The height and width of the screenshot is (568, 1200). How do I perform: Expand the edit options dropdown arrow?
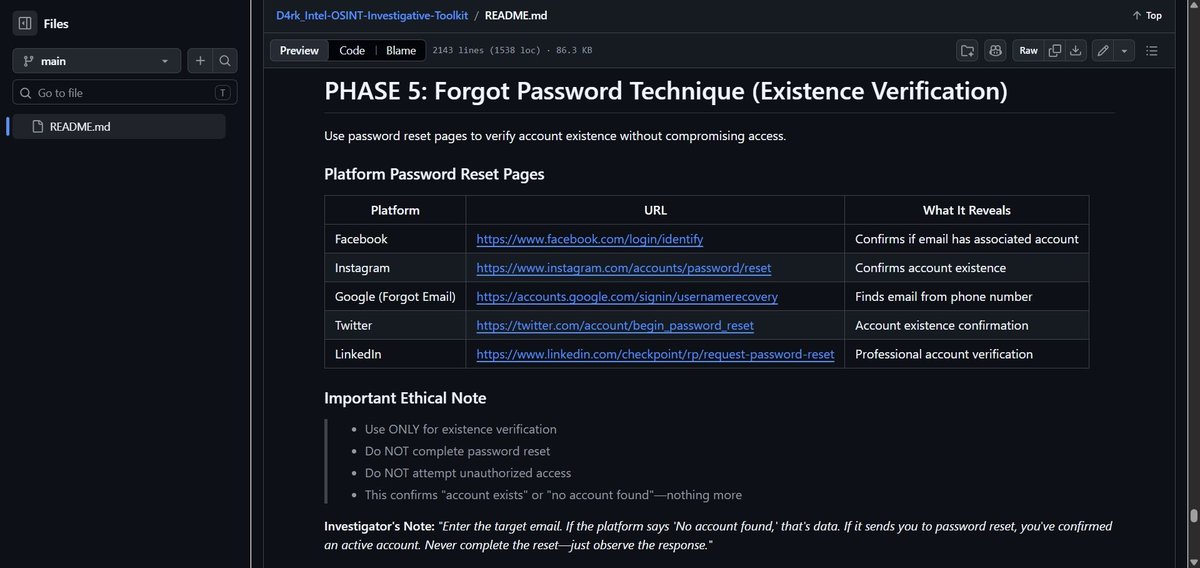click(1124, 50)
